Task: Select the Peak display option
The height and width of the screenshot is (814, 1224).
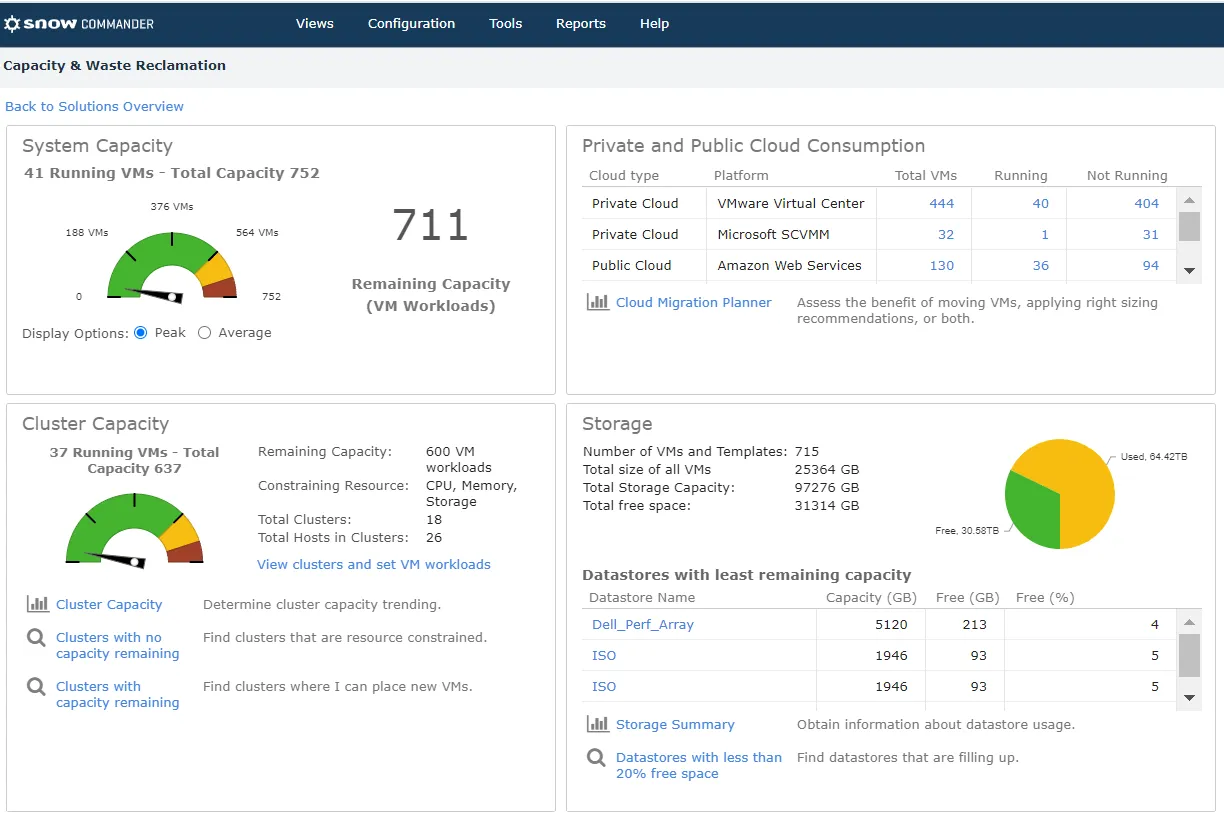Action: 141,333
